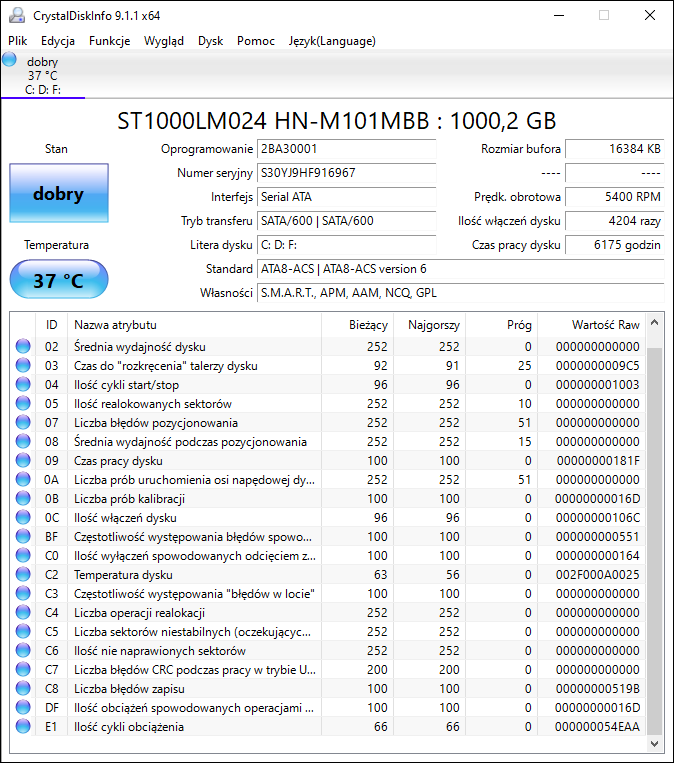Select 'Liczba błędów zapisu' attribute name

pos(129,689)
